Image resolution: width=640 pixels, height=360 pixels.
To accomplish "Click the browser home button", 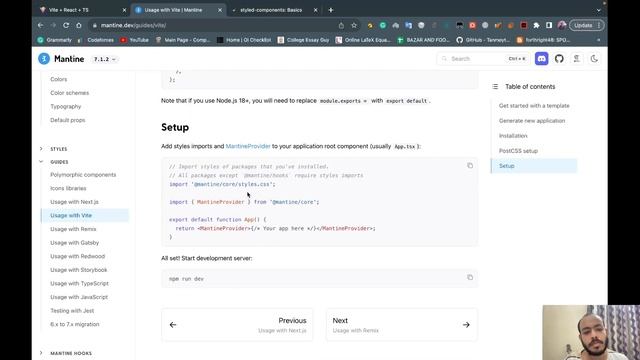I will [79, 25].
